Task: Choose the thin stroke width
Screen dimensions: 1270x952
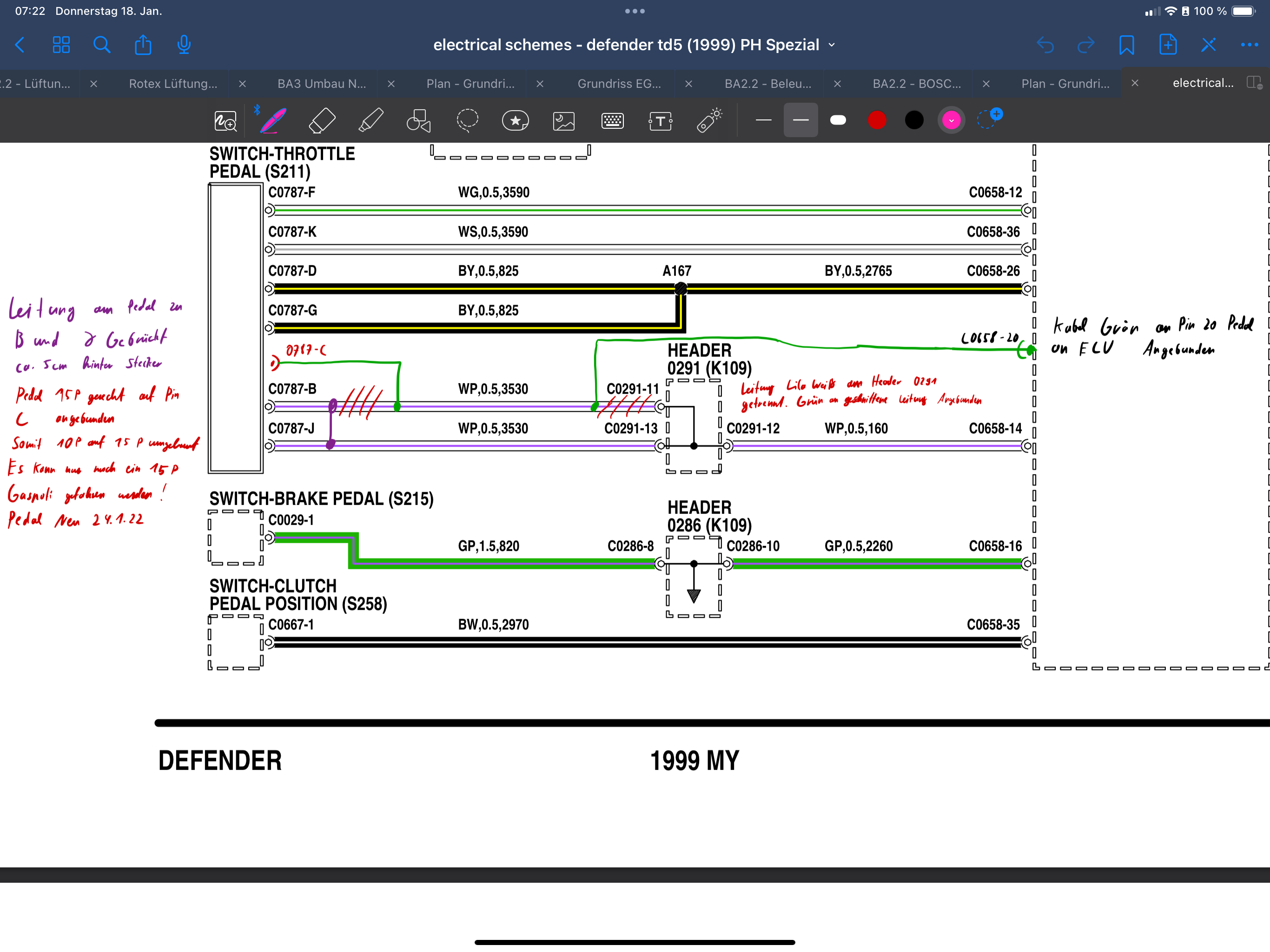Action: (764, 120)
